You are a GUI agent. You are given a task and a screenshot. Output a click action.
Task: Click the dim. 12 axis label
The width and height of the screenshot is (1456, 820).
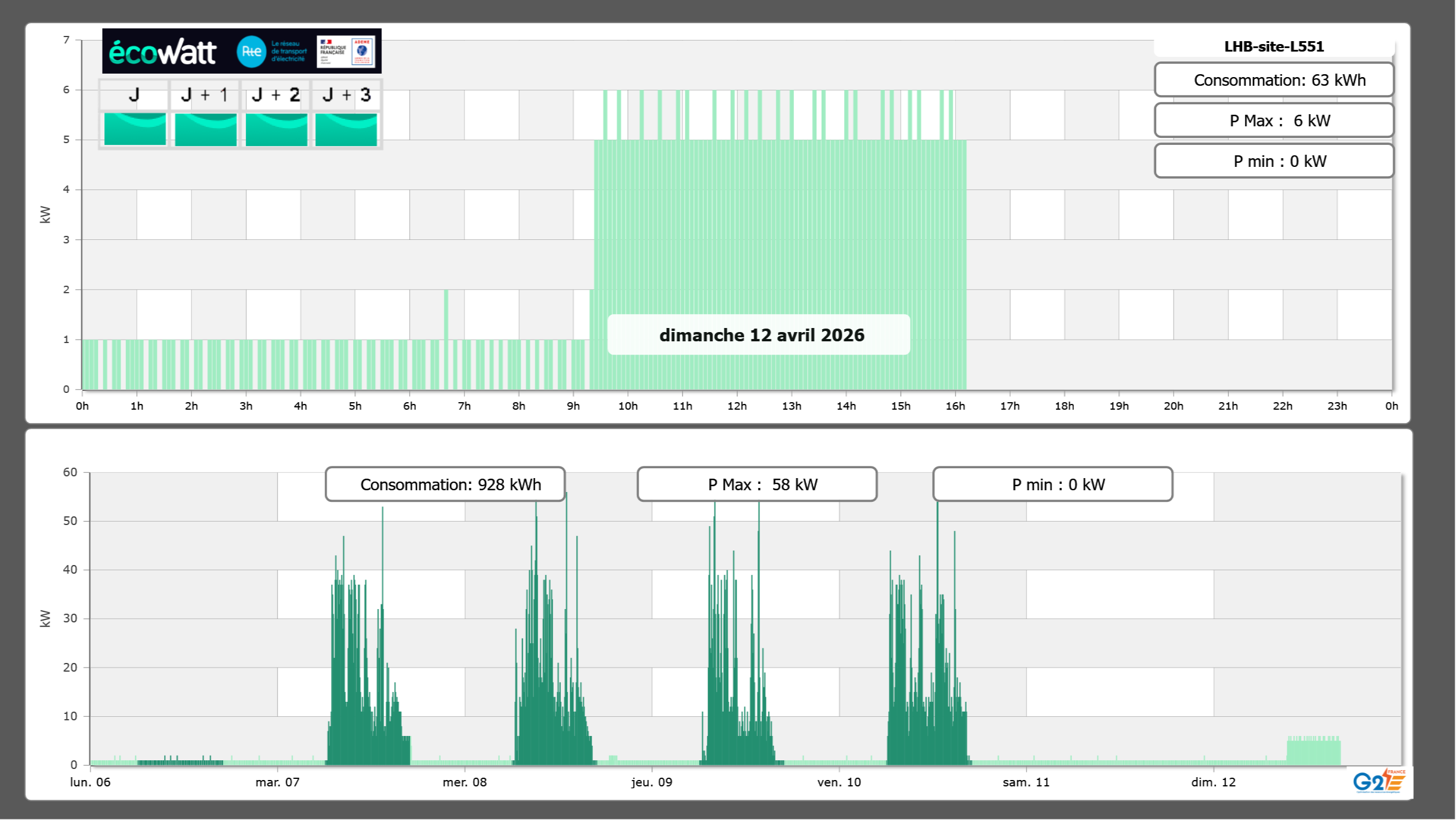1213,782
